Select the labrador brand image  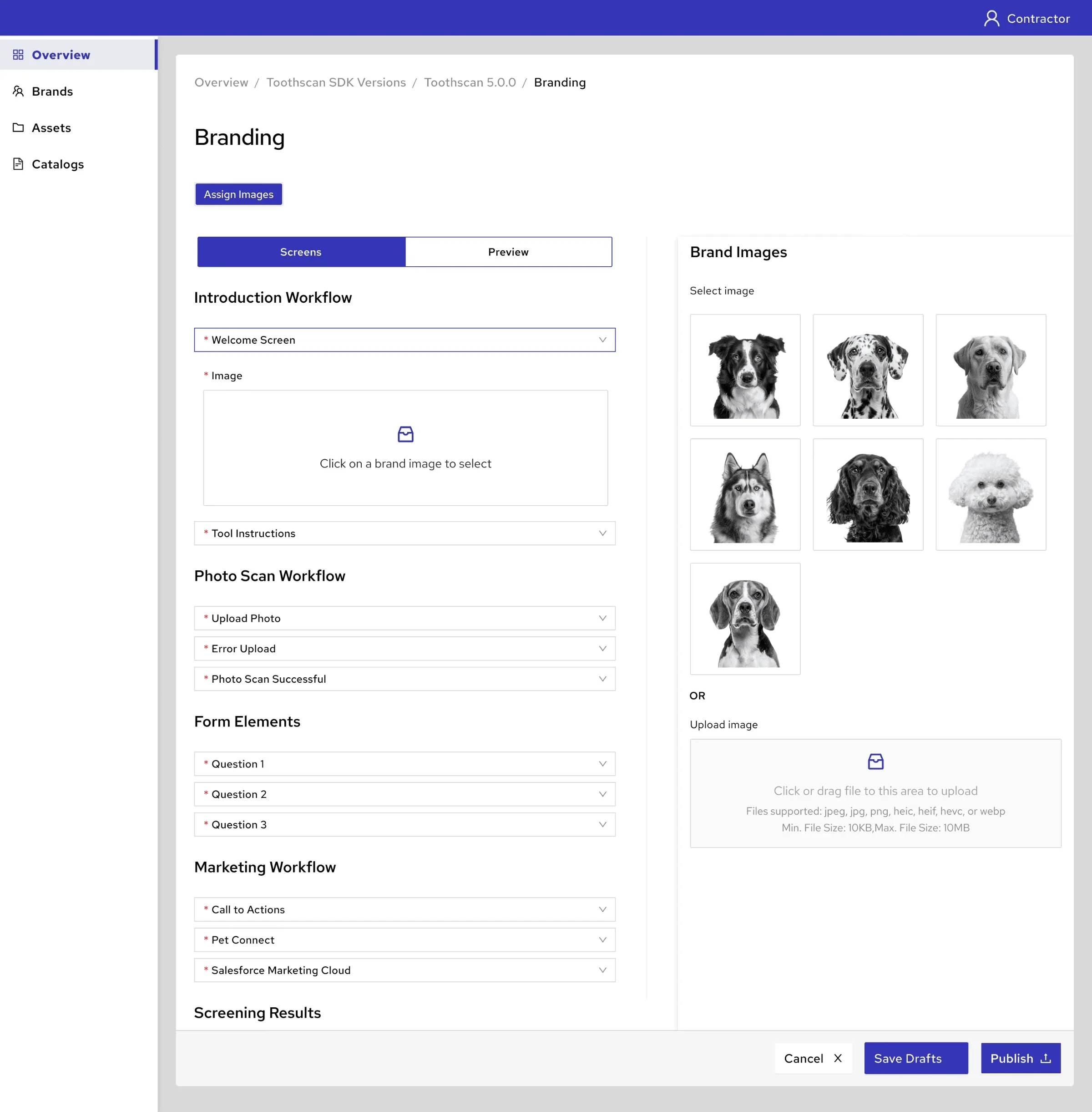(x=991, y=370)
